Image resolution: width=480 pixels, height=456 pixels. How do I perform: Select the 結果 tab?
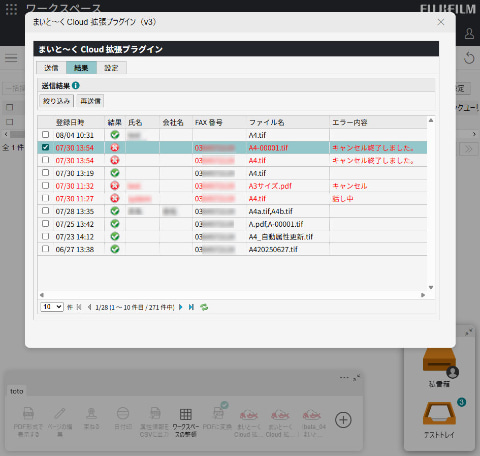pos(81,68)
